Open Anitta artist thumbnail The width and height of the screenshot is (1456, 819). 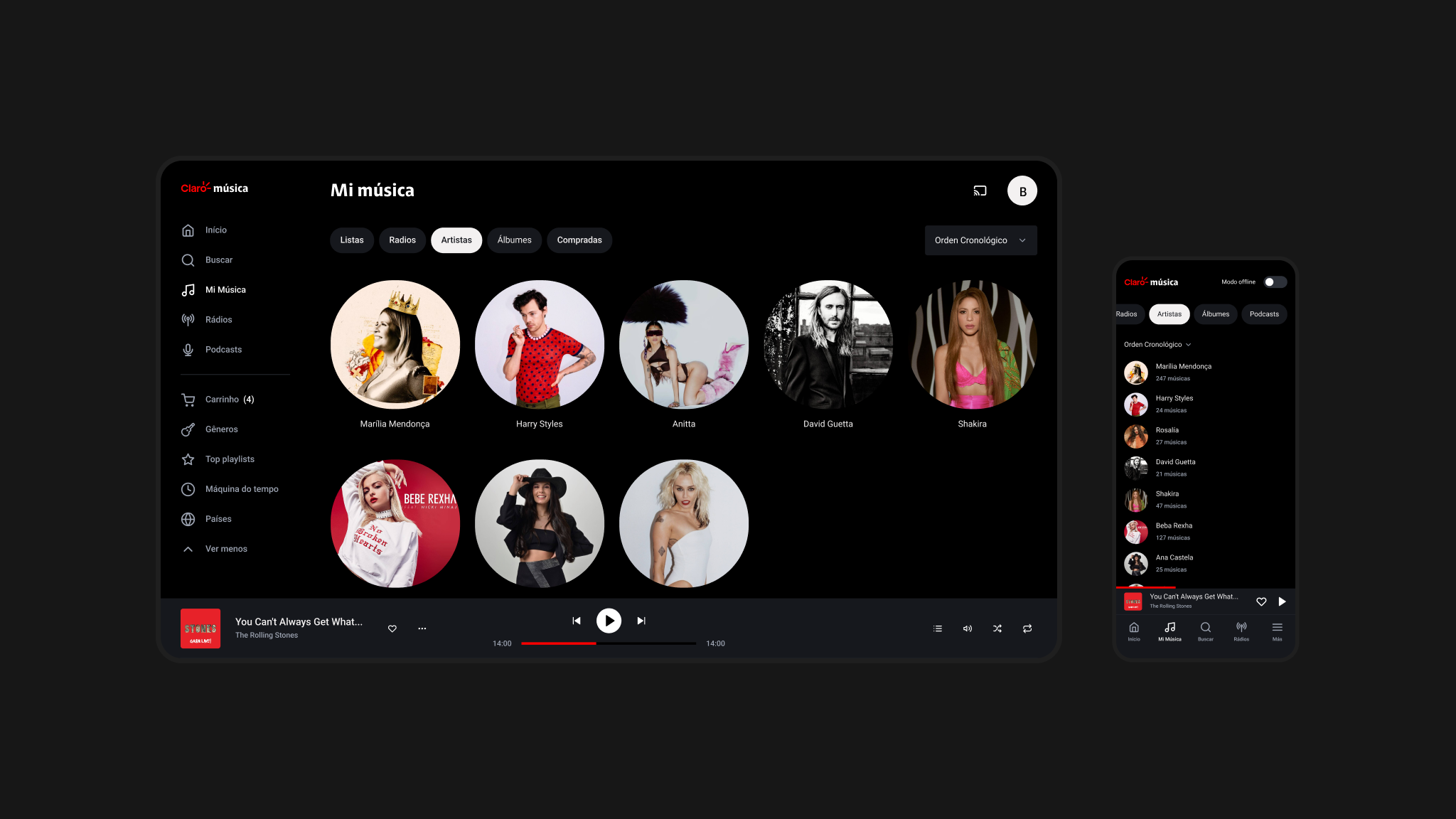pos(684,345)
